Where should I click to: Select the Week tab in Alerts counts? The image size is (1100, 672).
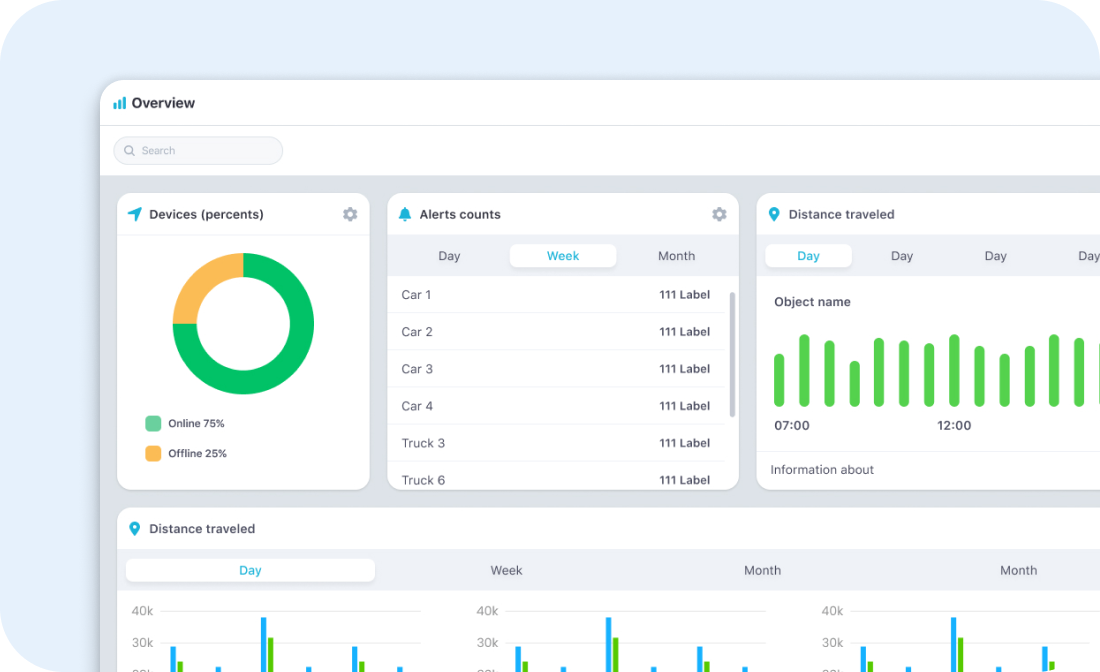click(x=563, y=256)
